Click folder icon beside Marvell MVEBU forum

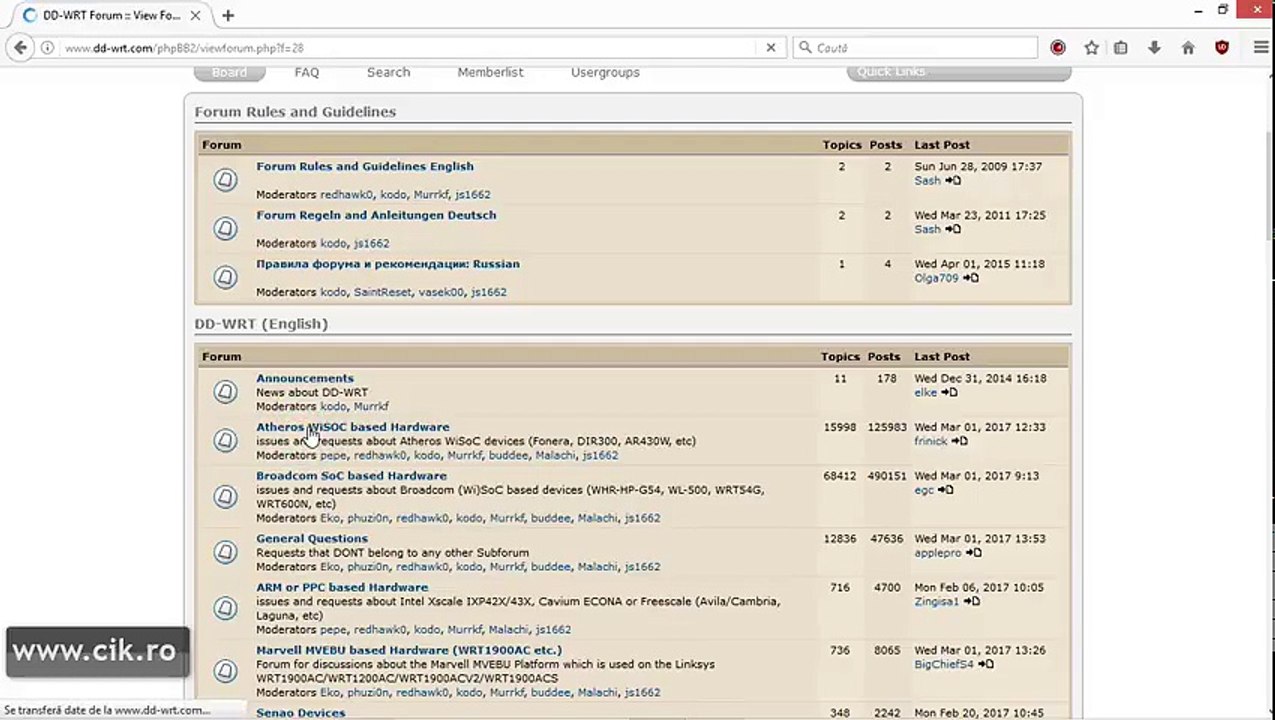(225, 670)
